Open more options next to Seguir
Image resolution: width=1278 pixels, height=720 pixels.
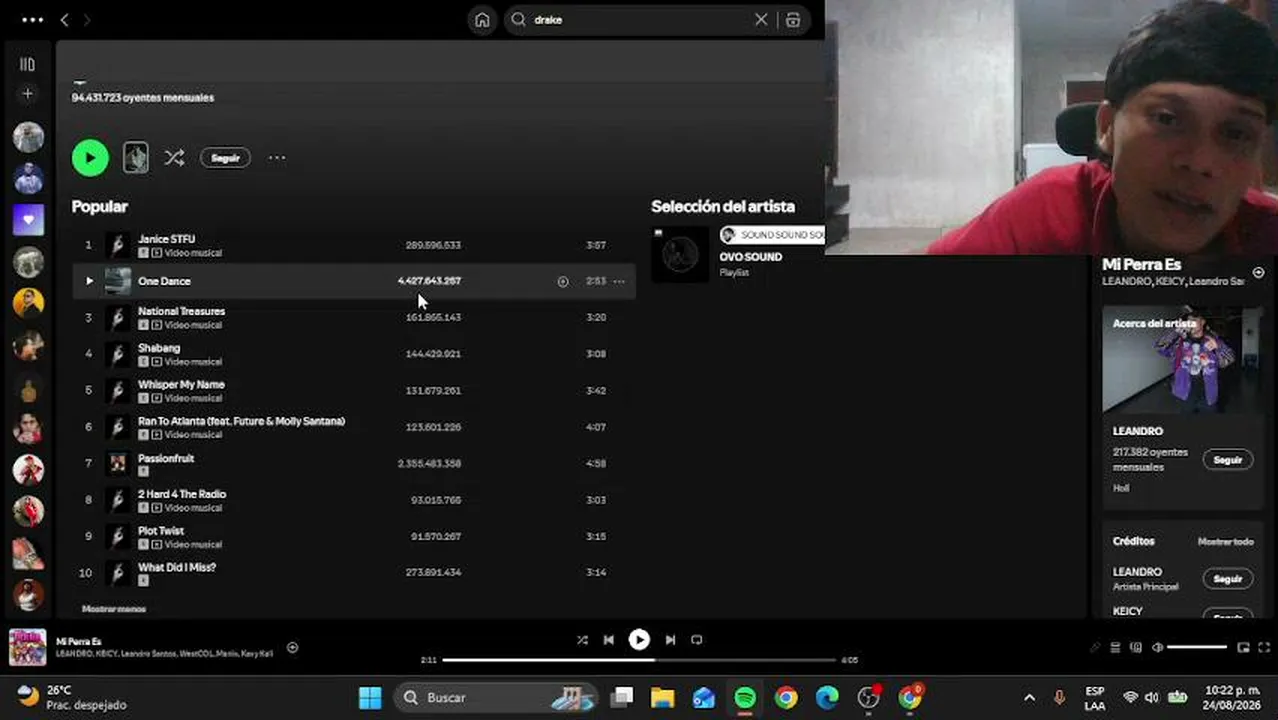click(277, 158)
